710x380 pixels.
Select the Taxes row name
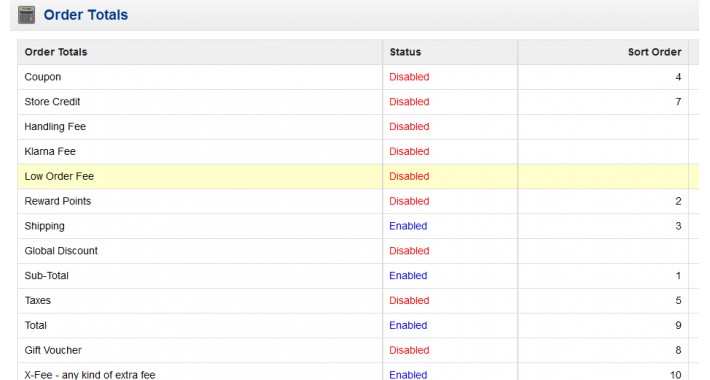pos(38,300)
